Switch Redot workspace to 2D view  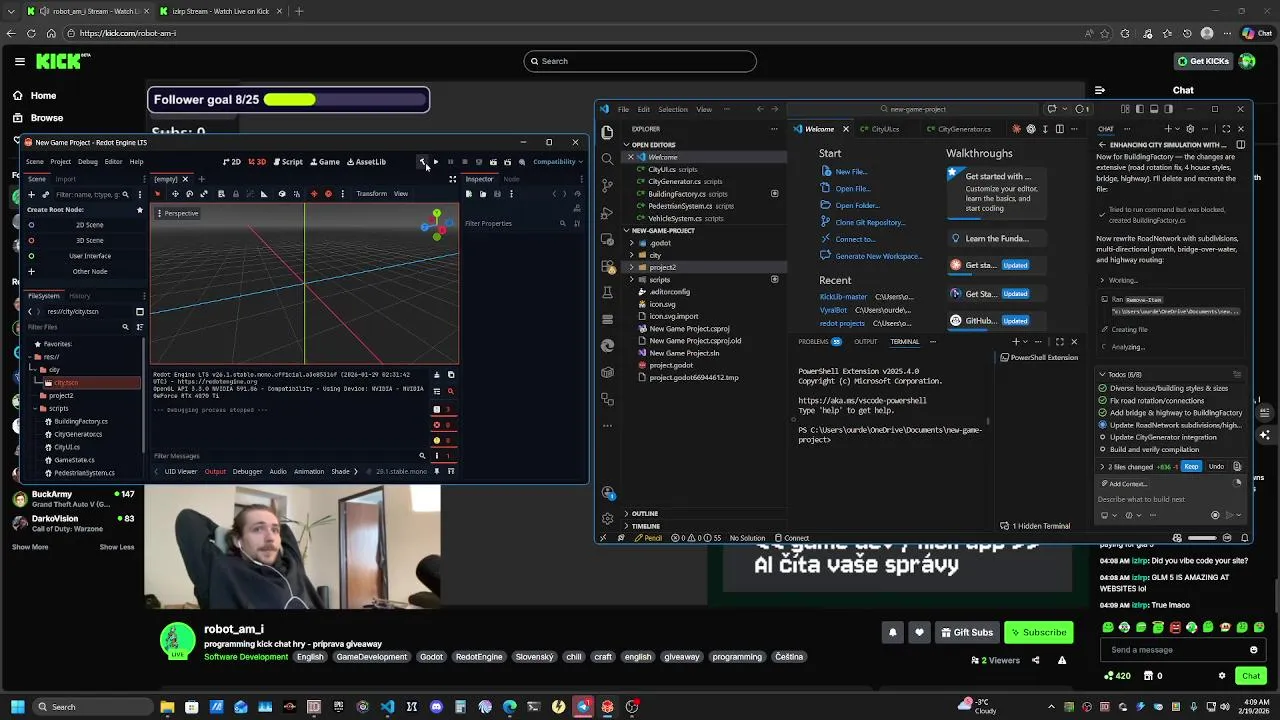coord(232,162)
